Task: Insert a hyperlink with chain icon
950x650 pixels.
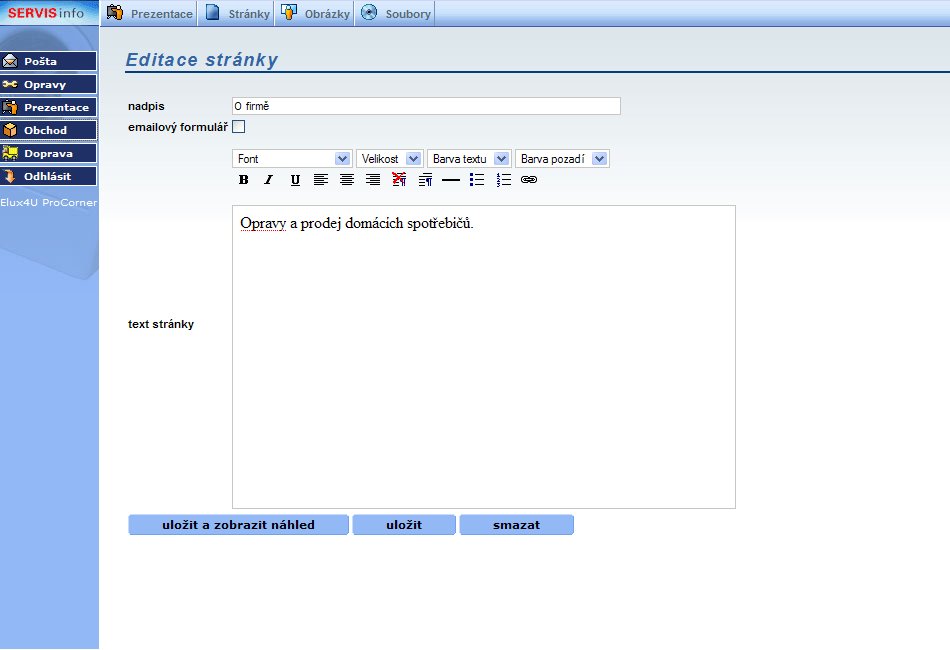Action: click(x=529, y=179)
